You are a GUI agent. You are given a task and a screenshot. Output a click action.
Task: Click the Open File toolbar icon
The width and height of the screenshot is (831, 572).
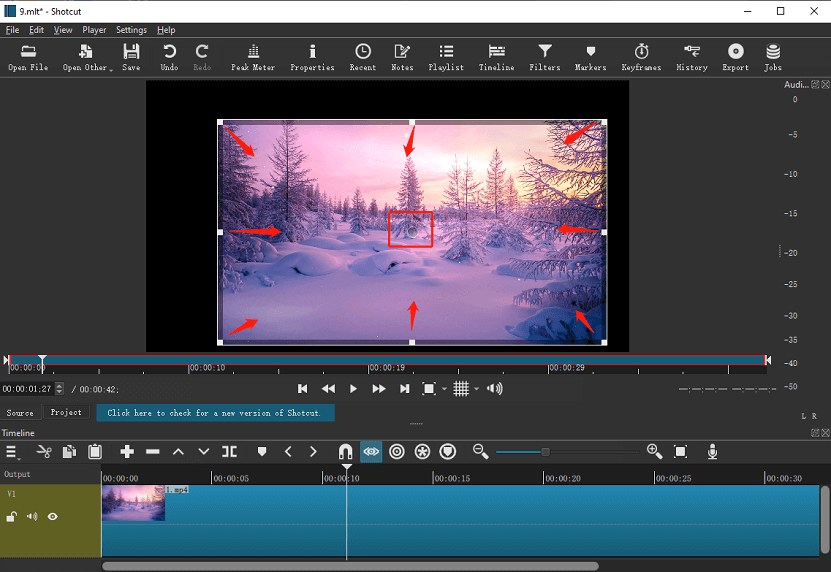tap(28, 57)
